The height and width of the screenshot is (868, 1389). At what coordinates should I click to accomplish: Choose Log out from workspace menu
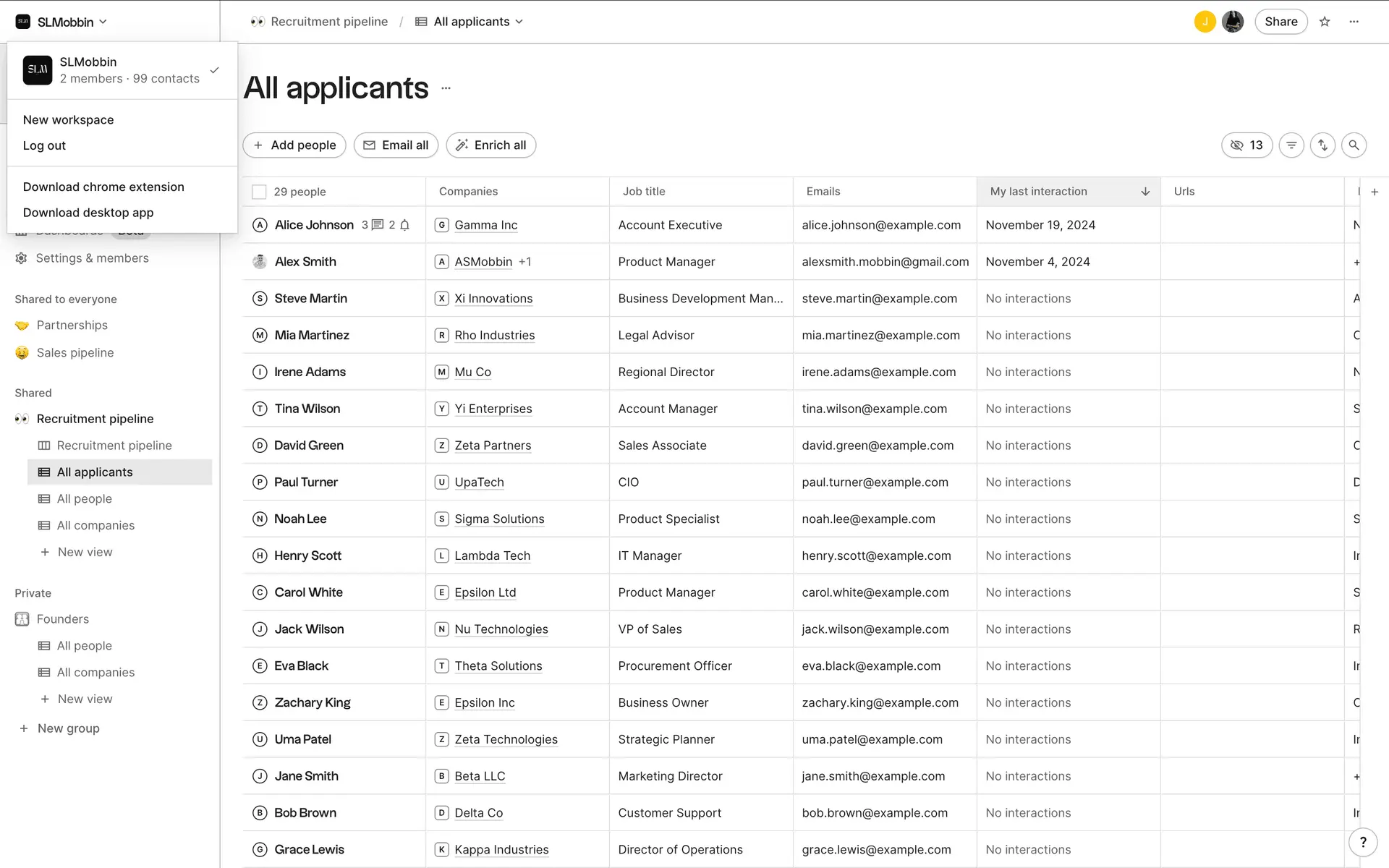44,145
